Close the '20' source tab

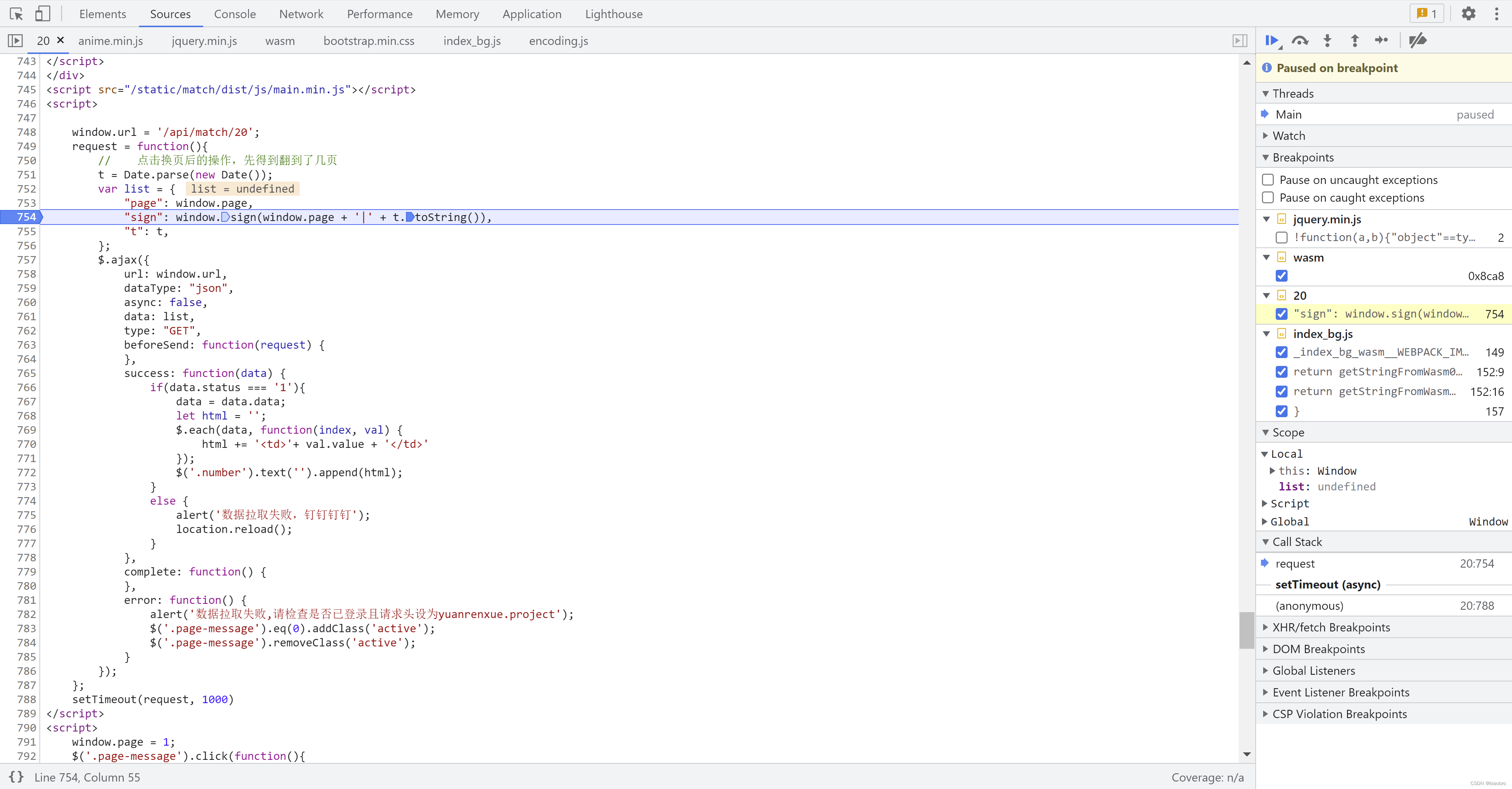click(x=61, y=40)
